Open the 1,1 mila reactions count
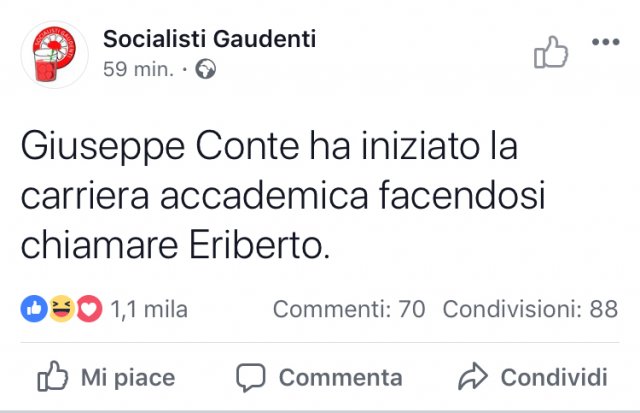 tap(149, 309)
